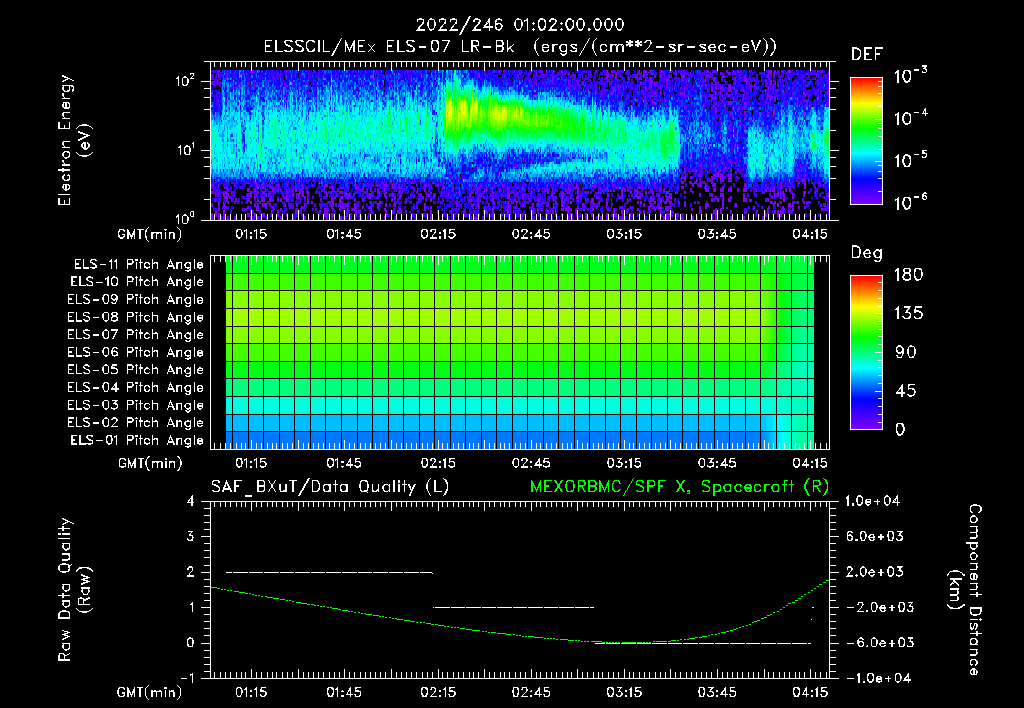Click the ELS-04 Pitch Angle row label
Image resolution: width=1024 pixels, height=708 pixels.
(136, 387)
